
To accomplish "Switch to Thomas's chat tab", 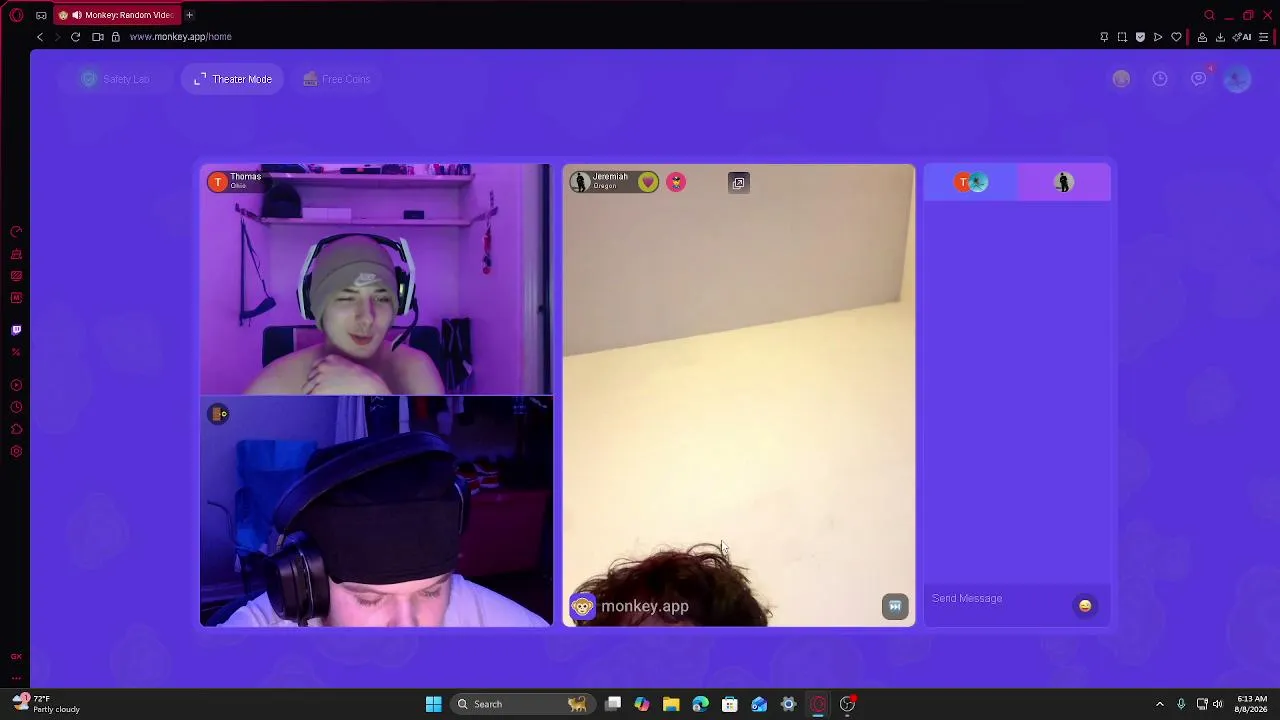I will [x=971, y=182].
